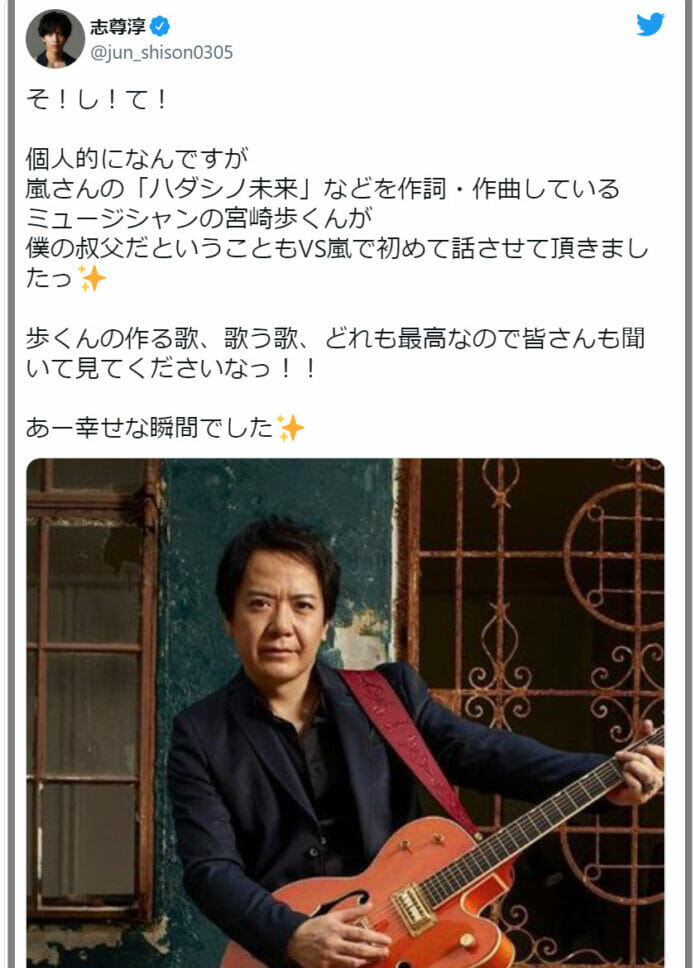Click the line 個人的になんですが
Viewport: 700px width, 968px height.
pos(137,159)
